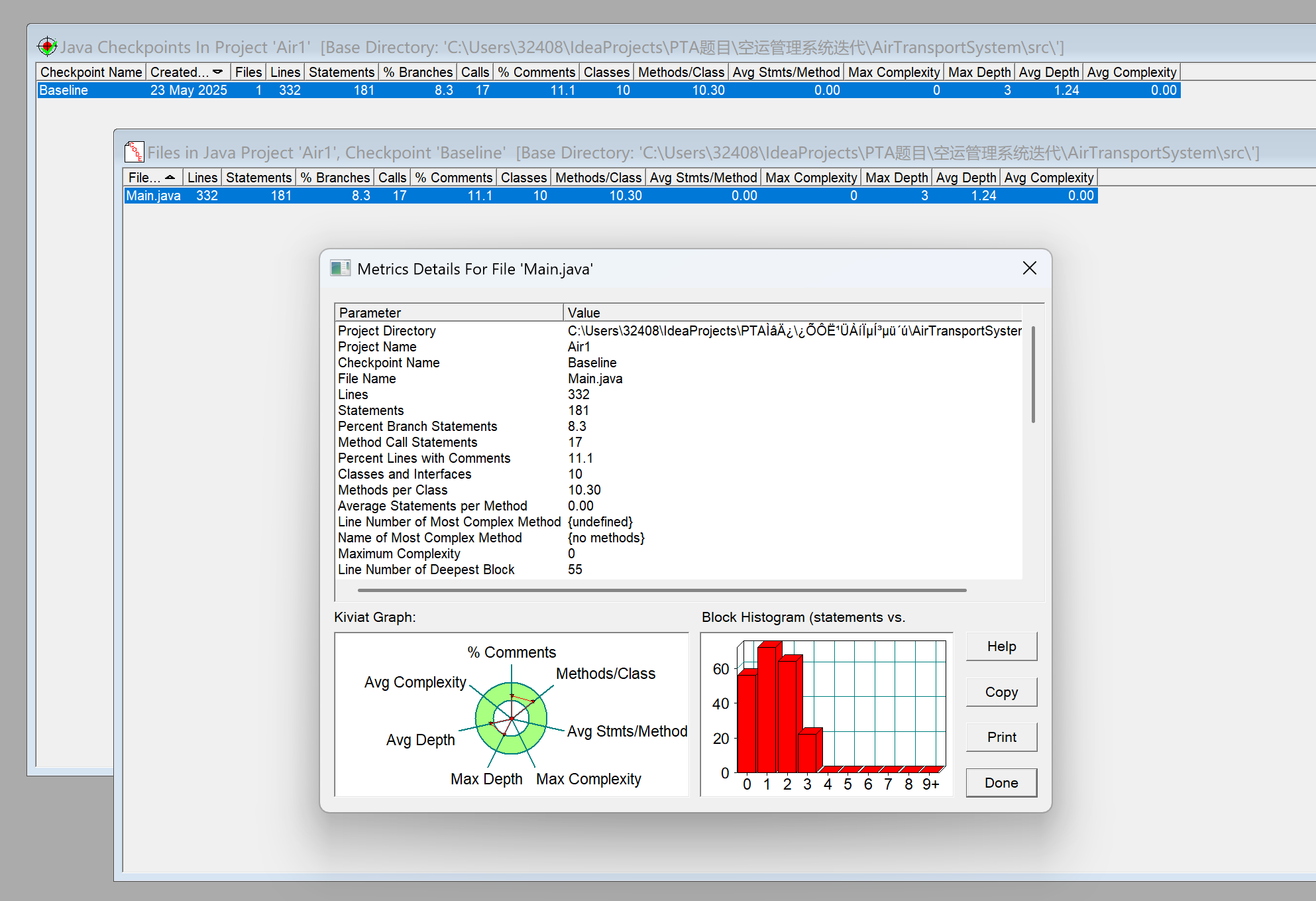Image resolution: width=1316 pixels, height=901 pixels.
Task: Click the Created column sort arrow
Action: [x=217, y=72]
